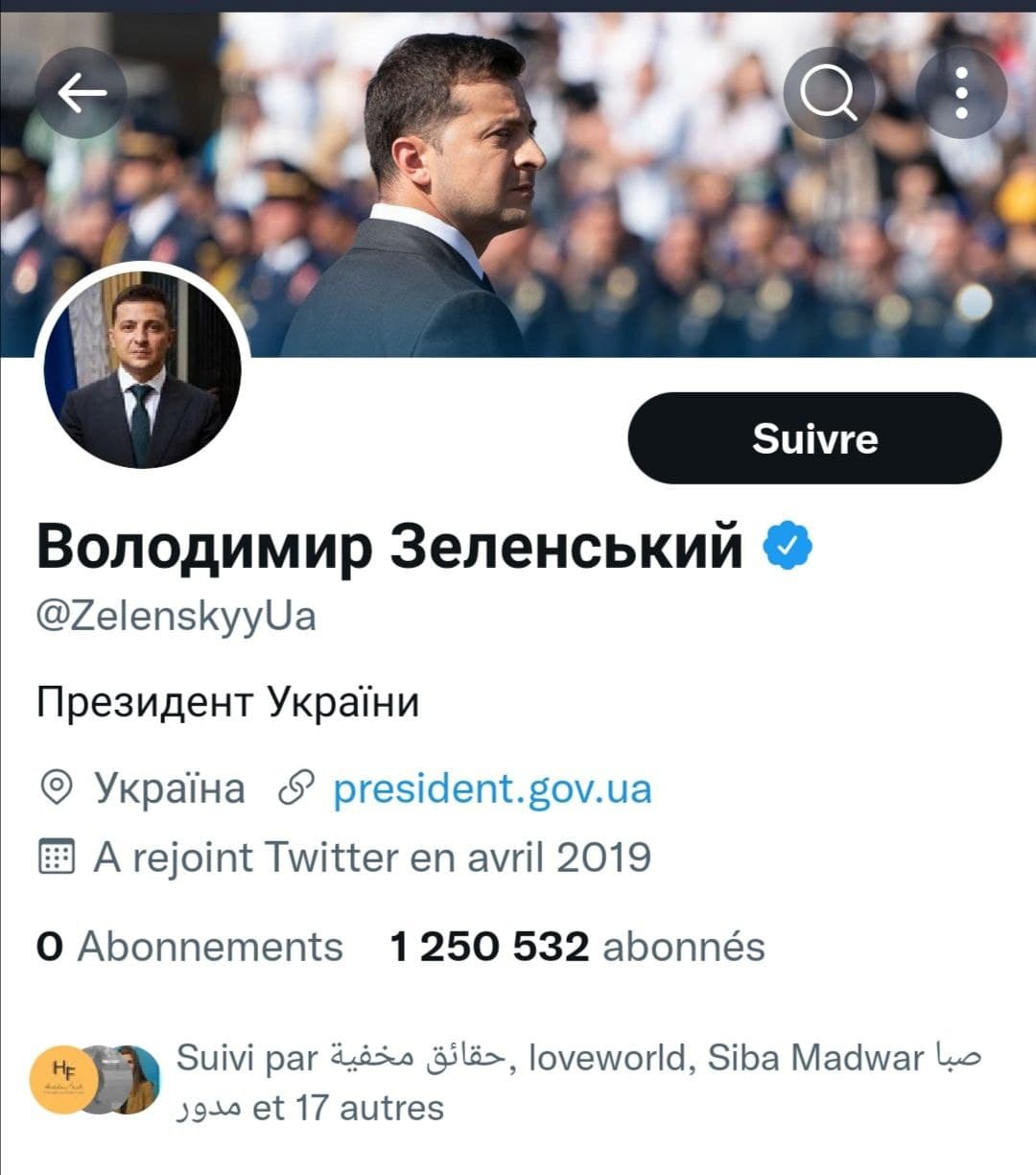Open the president.gov.ua website link
The width and height of the screenshot is (1036, 1175).
tap(492, 788)
